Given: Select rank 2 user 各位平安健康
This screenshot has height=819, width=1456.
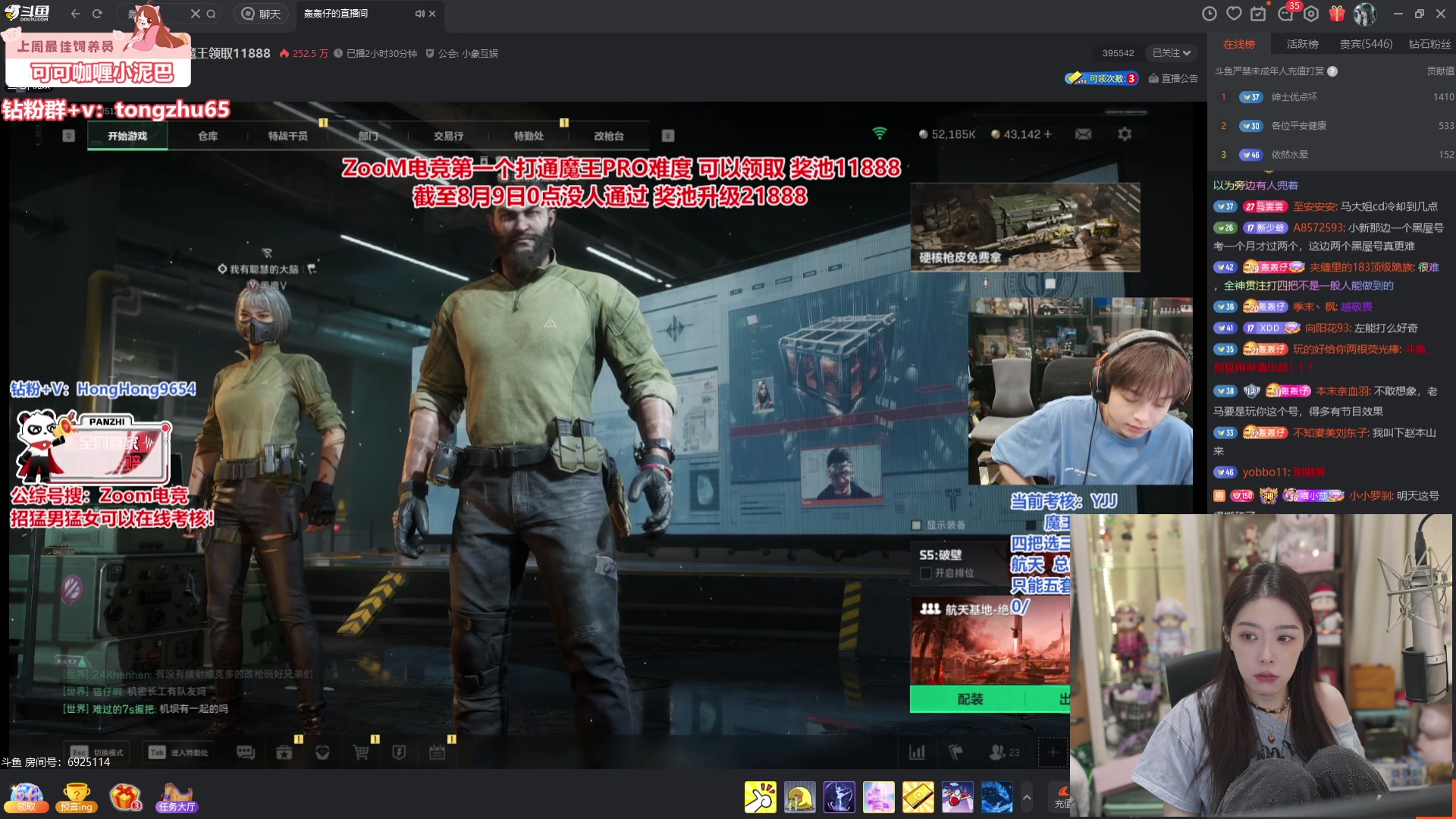Looking at the screenshot, I should (1298, 126).
